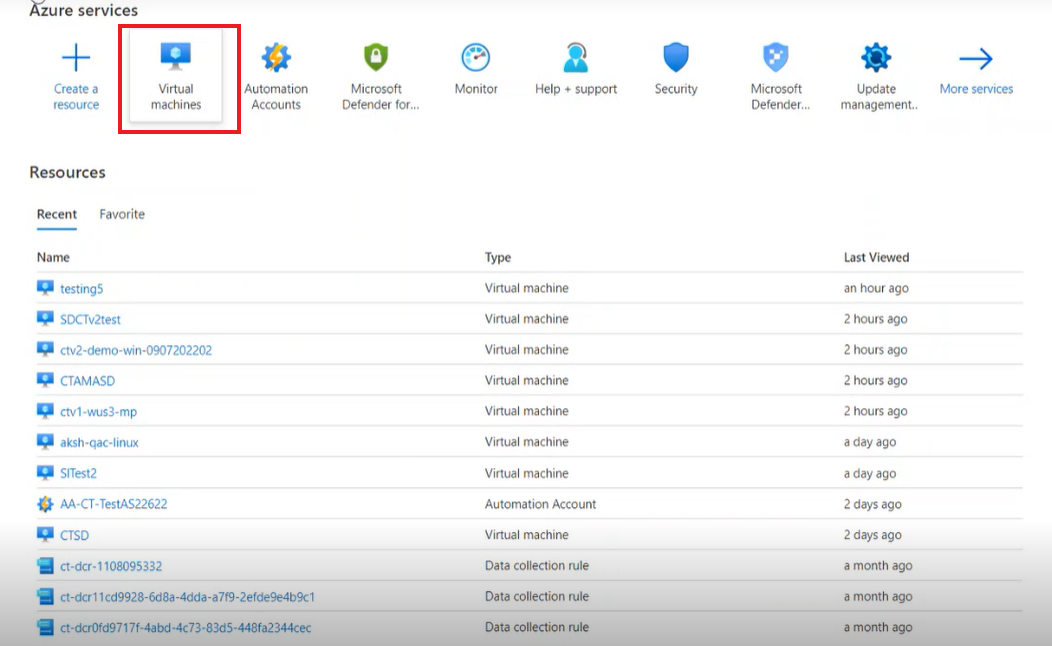
Task: Click the Automation Account icon beside AA-CT-TestAS22622
Action: click(x=44, y=504)
